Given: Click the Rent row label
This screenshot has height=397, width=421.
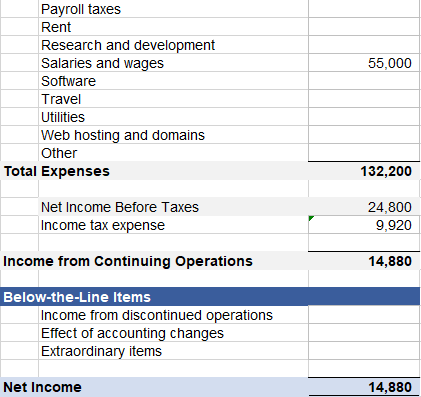Looking at the screenshot, I should coord(56,27).
